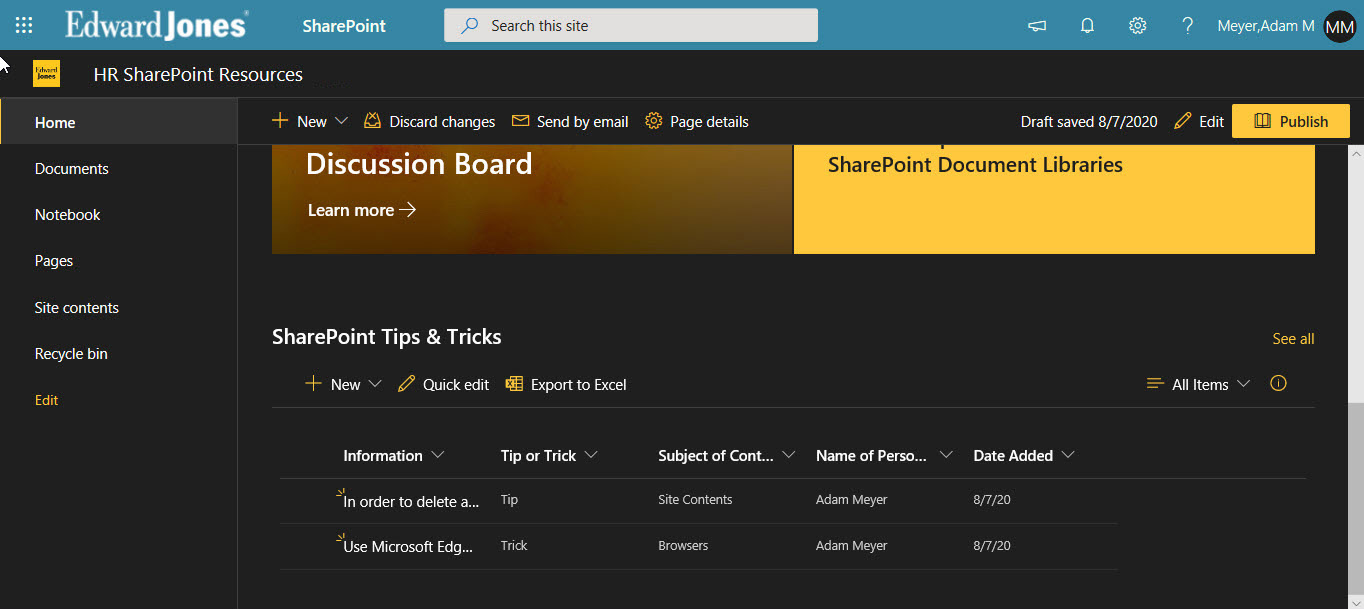The image size is (1364, 609).
Task: Click the 8/7/20 date in the Browsers row
Action: coord(992,546)
